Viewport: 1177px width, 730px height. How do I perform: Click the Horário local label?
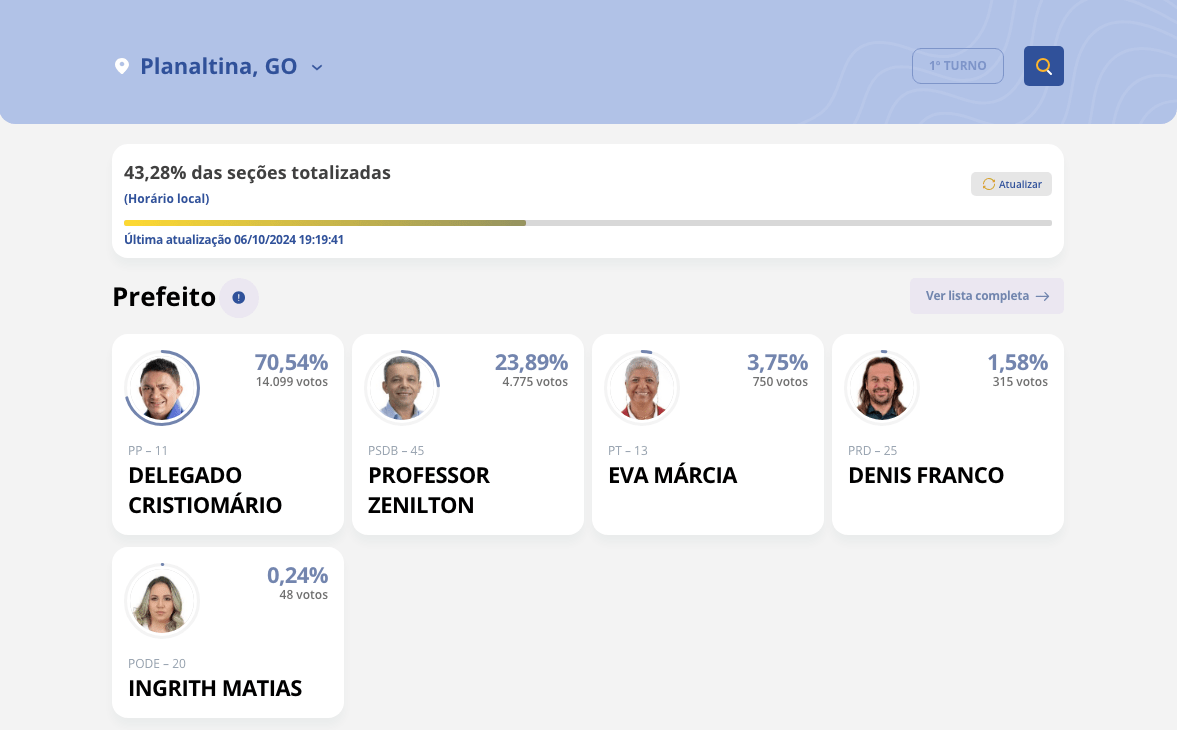click(x=166, y=198)
